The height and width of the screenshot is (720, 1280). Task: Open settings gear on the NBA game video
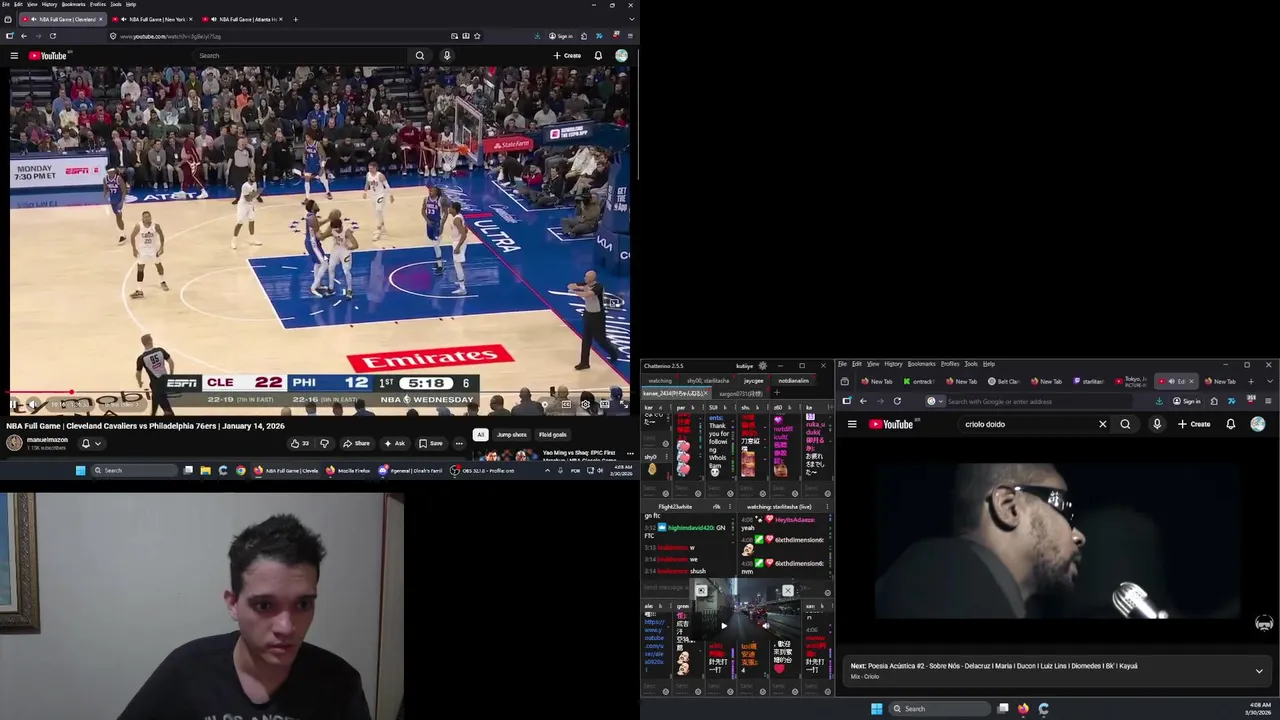[585, 404]
